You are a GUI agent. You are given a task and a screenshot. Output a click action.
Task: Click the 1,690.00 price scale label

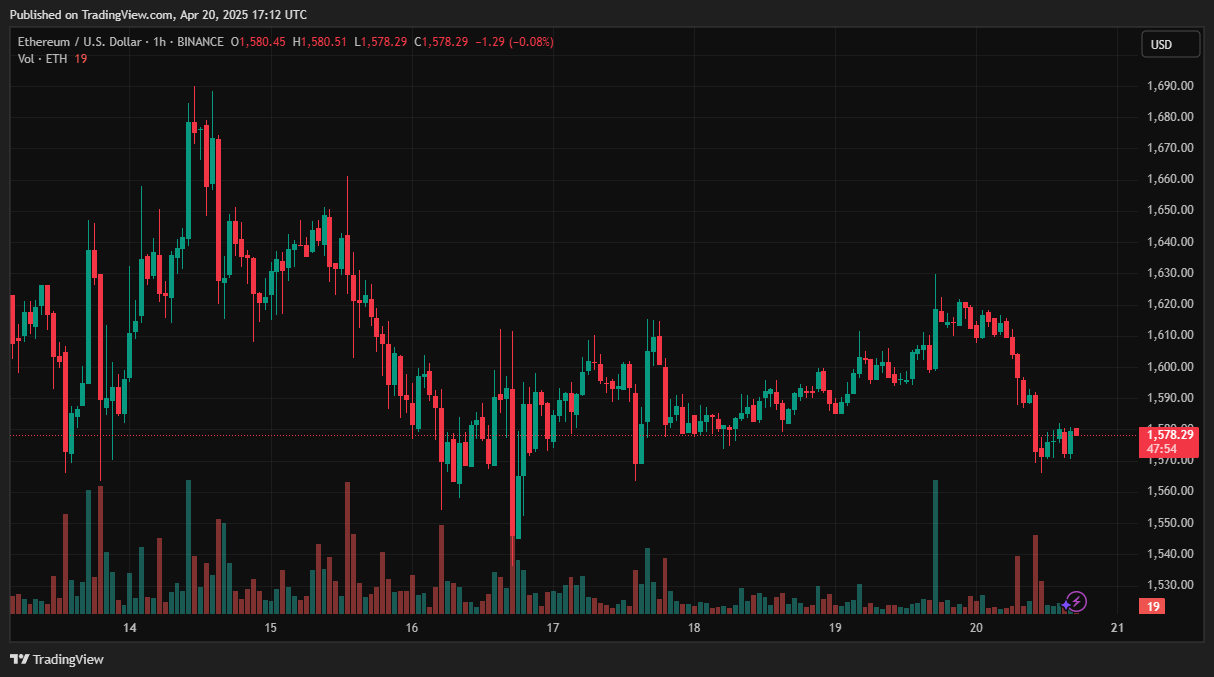(x=1170, y=86)
